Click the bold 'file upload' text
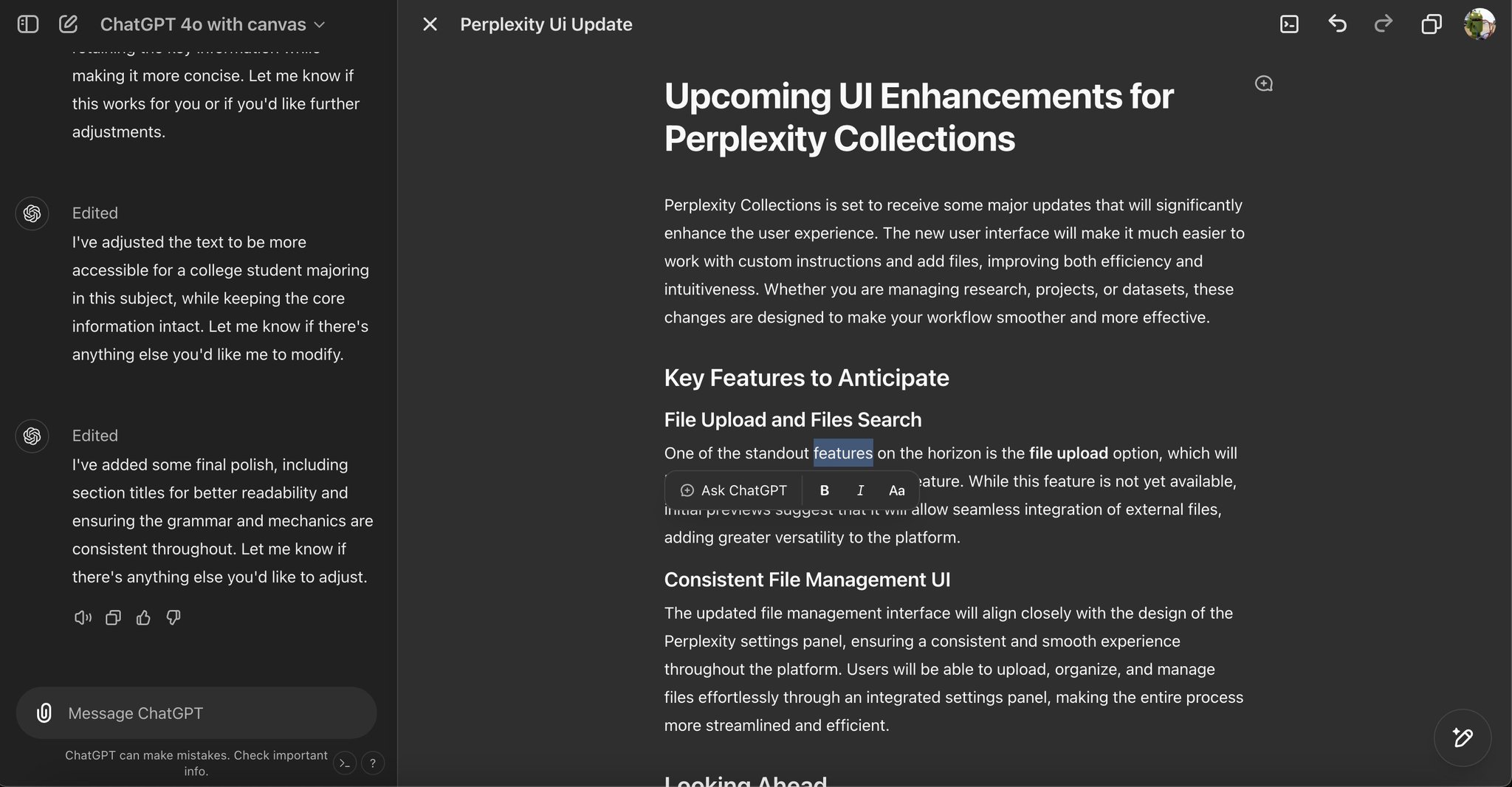This screenshot has width=1512, height=787. click(x=1068, y=453)
